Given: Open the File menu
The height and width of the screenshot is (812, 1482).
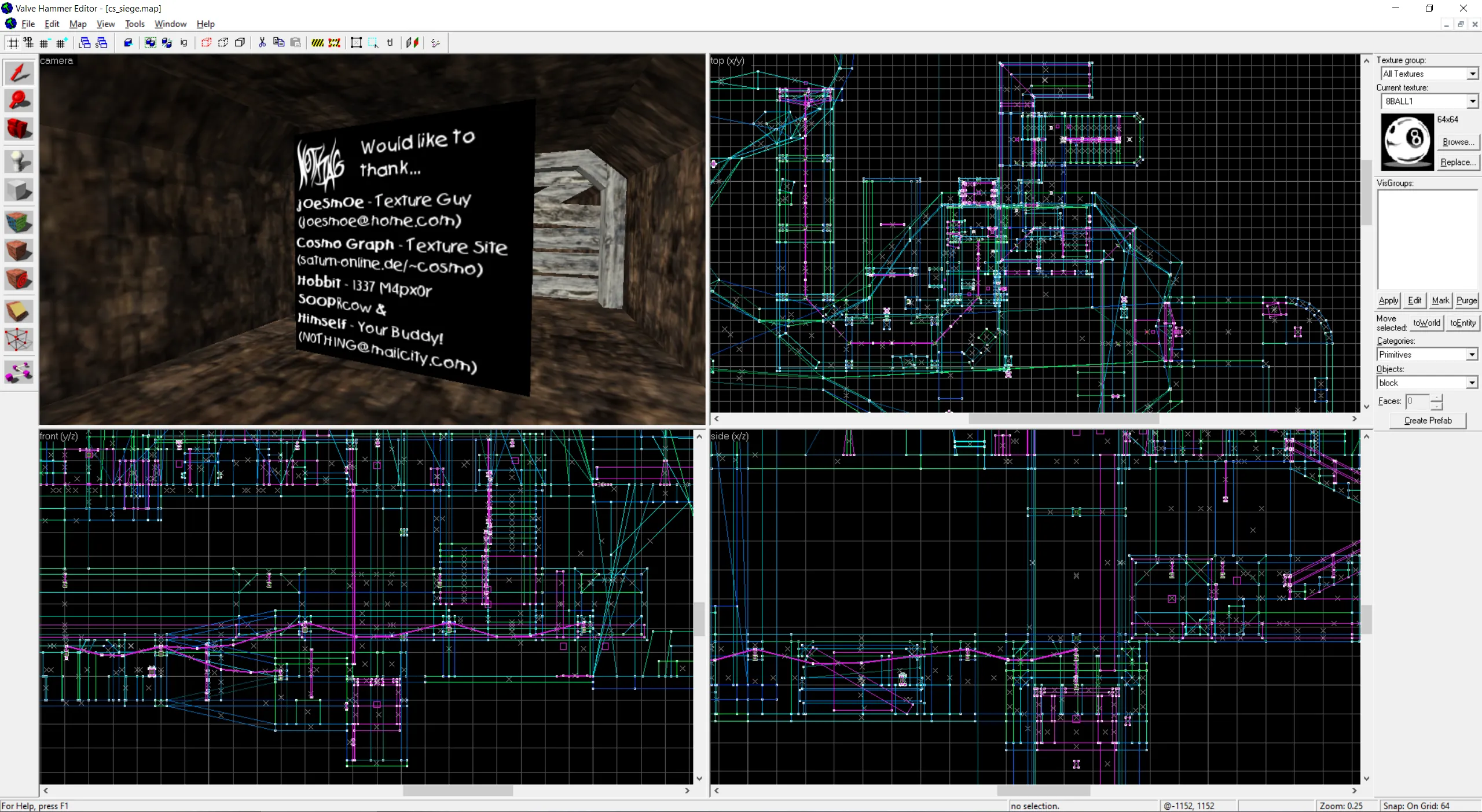Looking at the screenshot, I should click(x=28, y=24).
